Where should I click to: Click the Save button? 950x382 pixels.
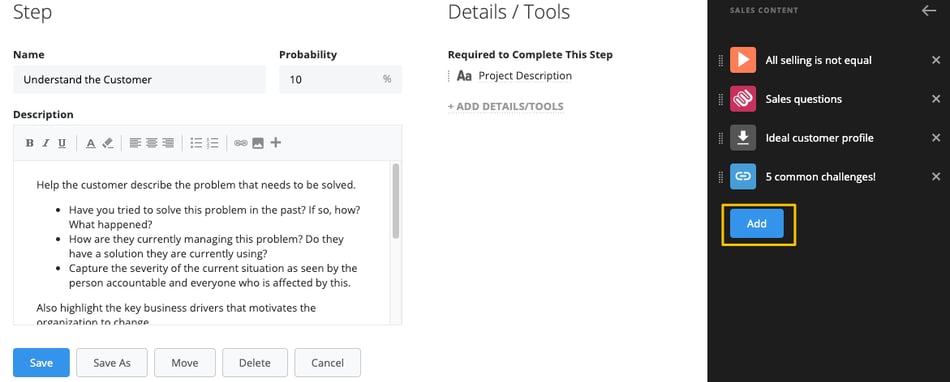[x=41, y=363]
